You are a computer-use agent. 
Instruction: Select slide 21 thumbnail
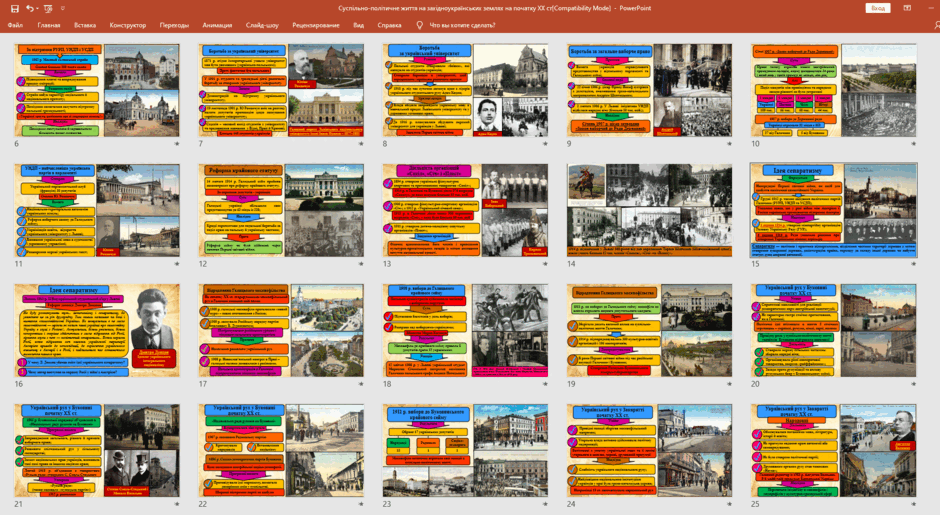(x=97, y=450)
